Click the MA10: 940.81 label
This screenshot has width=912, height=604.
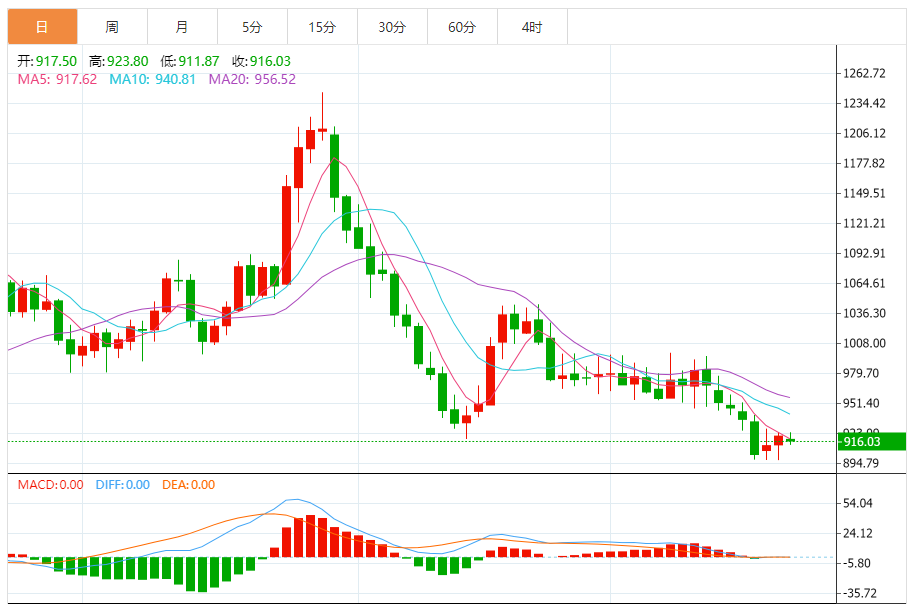[x=152, y=79]
